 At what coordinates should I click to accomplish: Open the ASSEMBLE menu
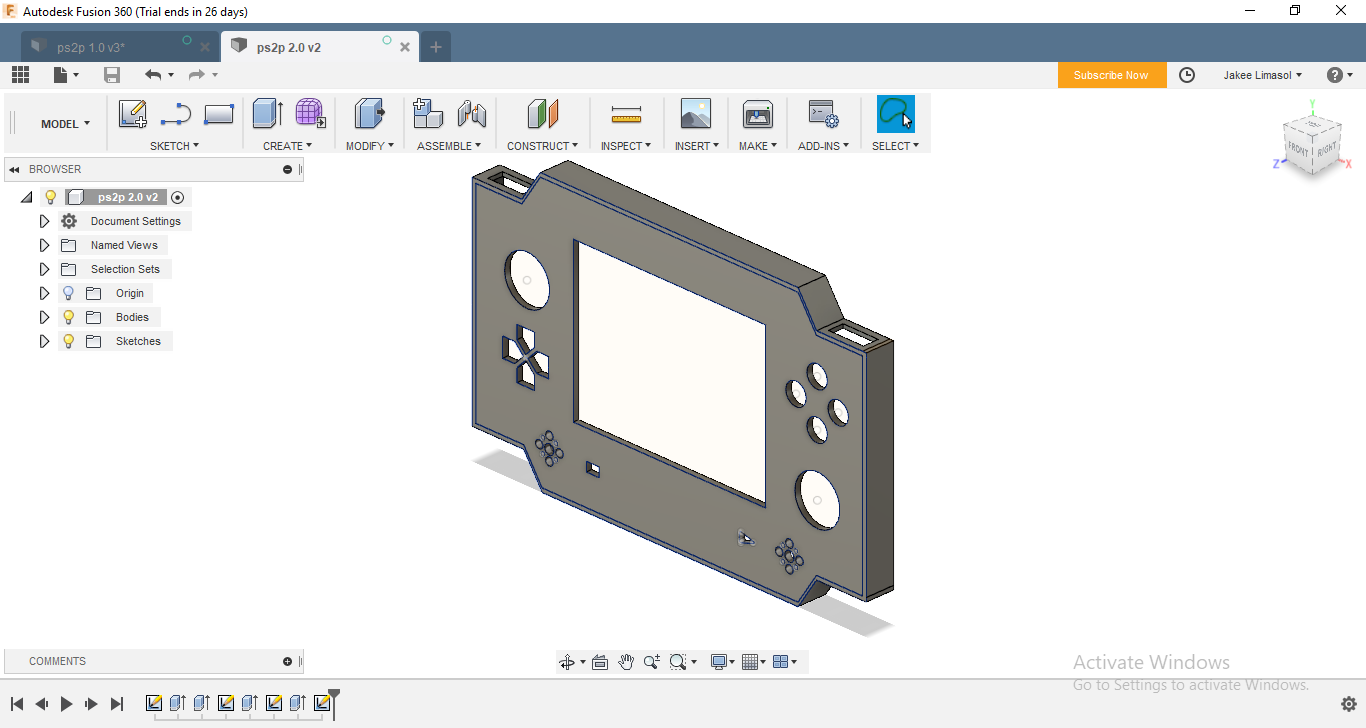pyautogui.click(x=449, y=146)
